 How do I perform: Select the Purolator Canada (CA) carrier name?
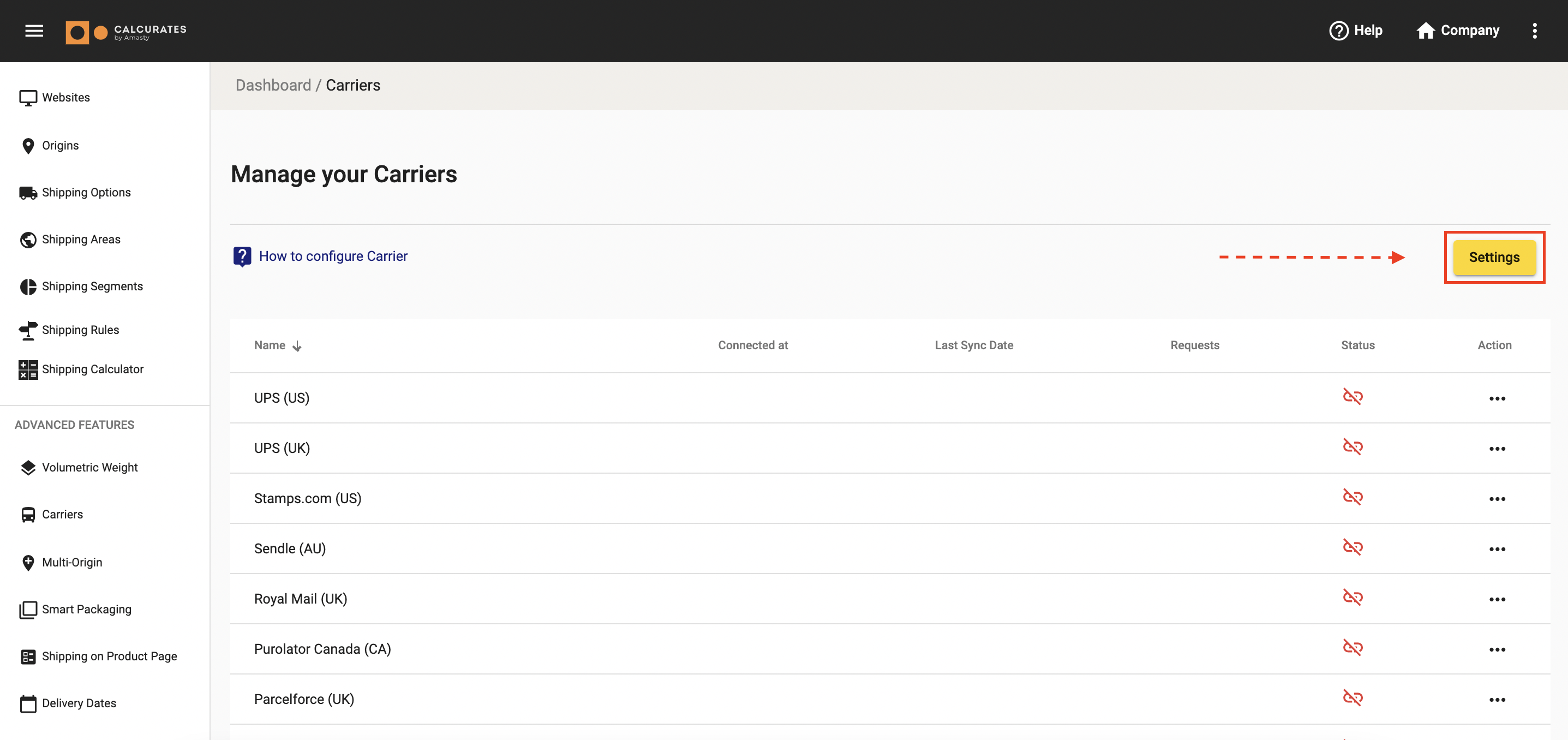coord(322,649)
